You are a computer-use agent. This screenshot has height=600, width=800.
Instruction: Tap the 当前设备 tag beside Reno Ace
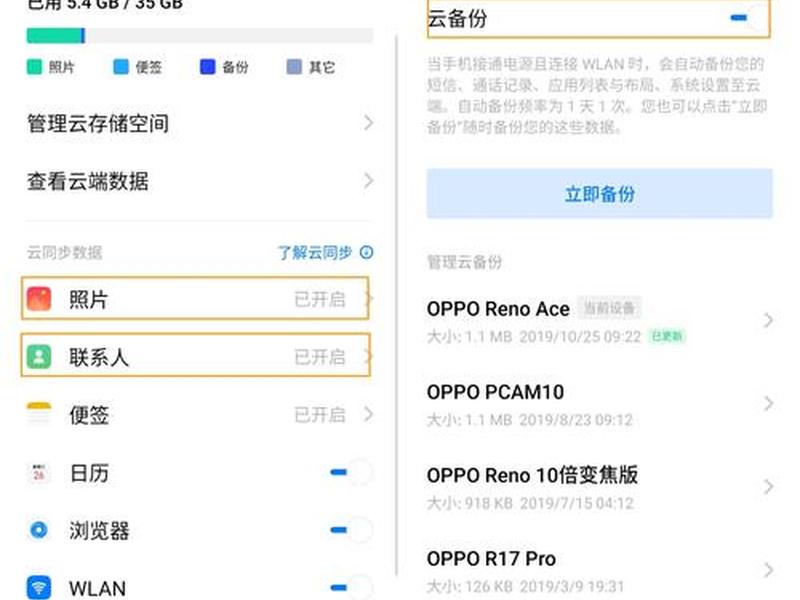click(609, 308)
